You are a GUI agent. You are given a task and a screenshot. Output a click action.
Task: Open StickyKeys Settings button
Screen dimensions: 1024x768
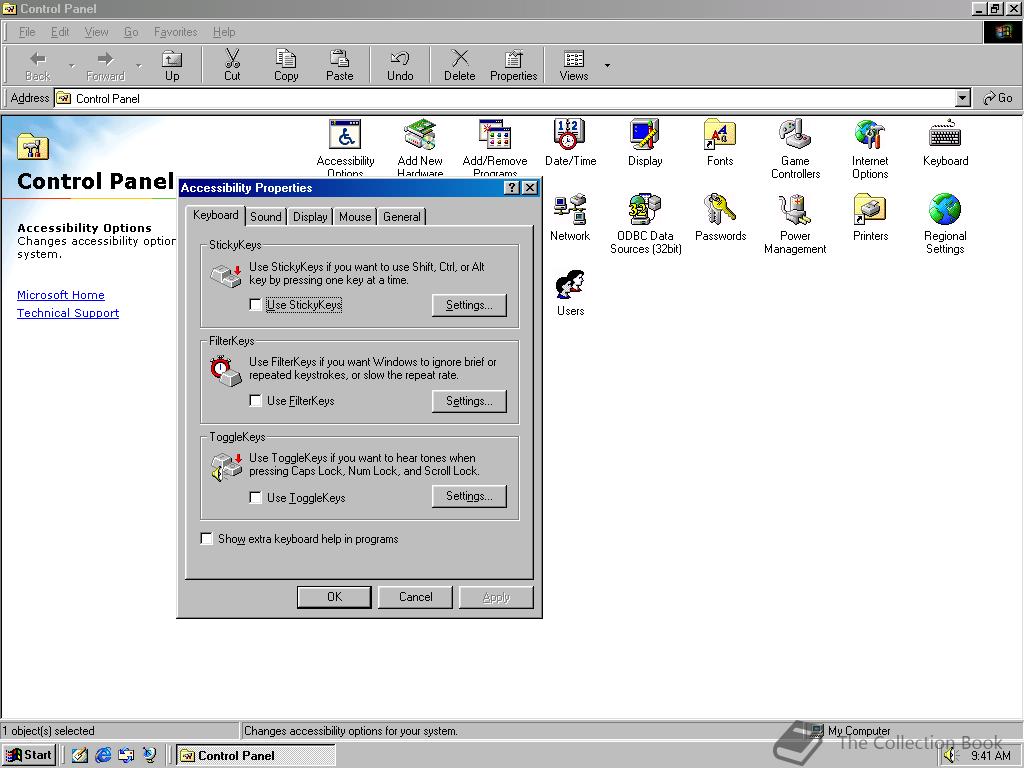[x=469, y=305]
